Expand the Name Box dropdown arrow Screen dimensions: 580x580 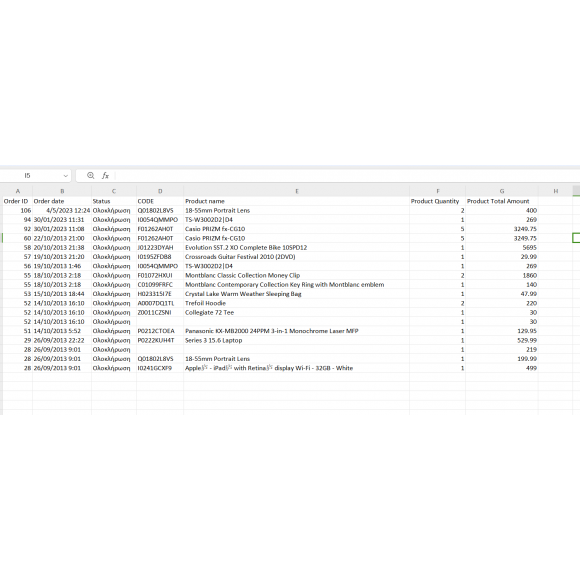coord(65,176)
